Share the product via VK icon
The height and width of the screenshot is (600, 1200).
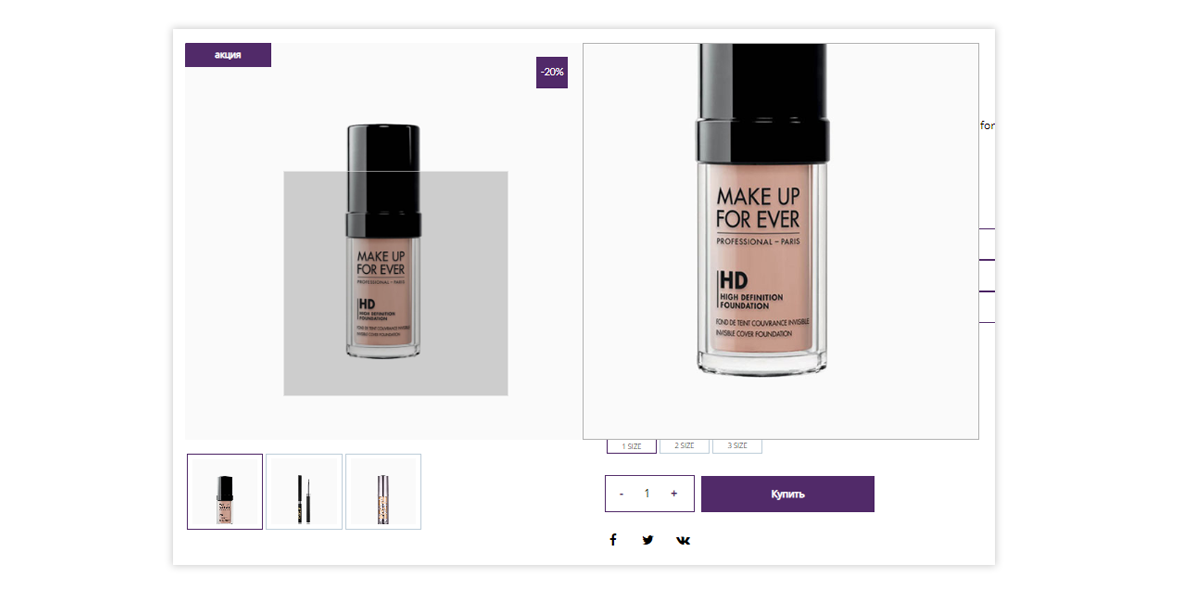683,540
